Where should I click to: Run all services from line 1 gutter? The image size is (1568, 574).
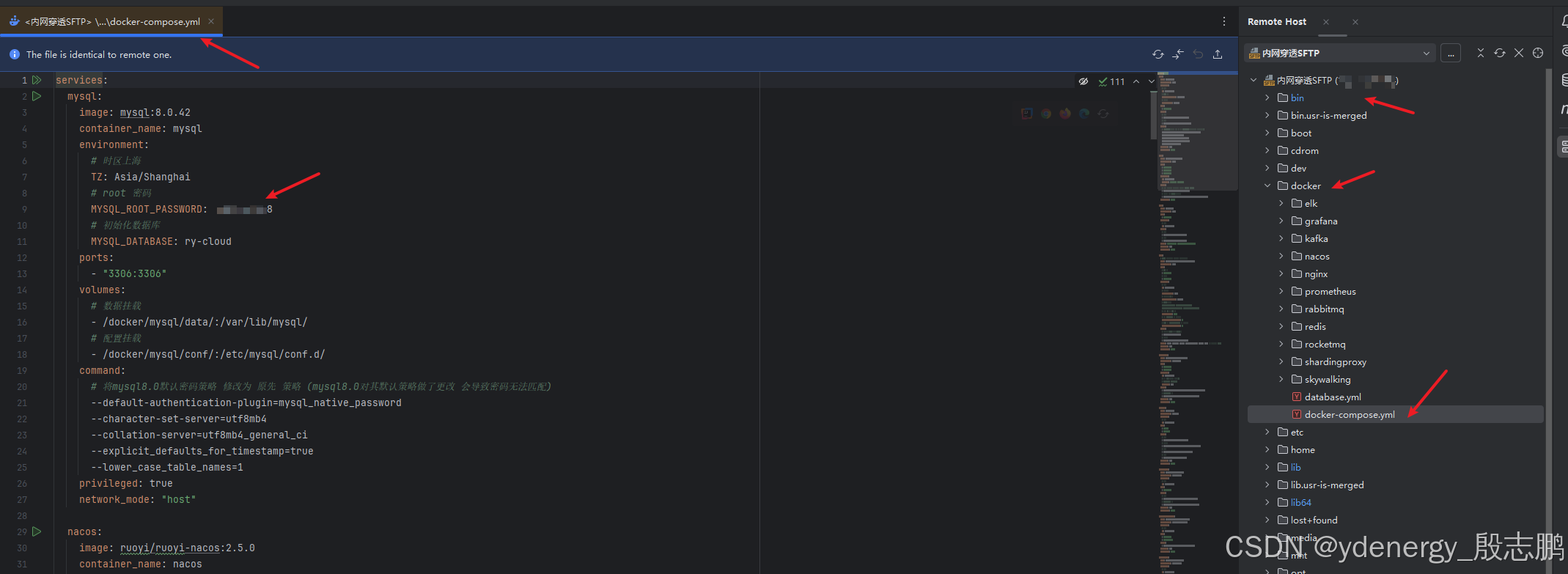(x=37, y=80)
